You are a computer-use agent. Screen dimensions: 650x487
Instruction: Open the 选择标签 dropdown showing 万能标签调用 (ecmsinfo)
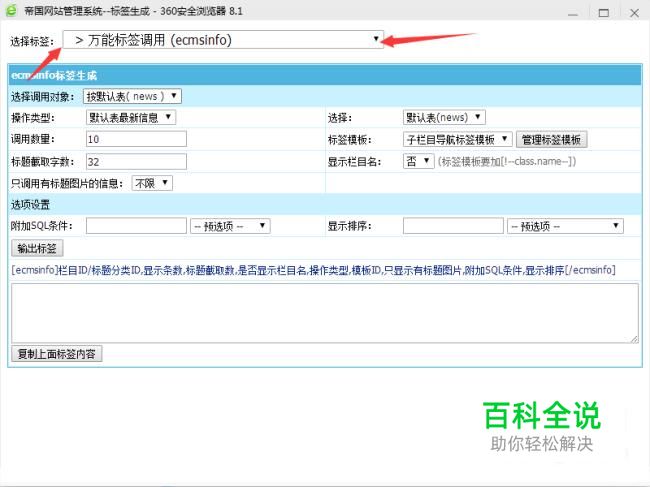pyautogui.click(x=223, y=40)
